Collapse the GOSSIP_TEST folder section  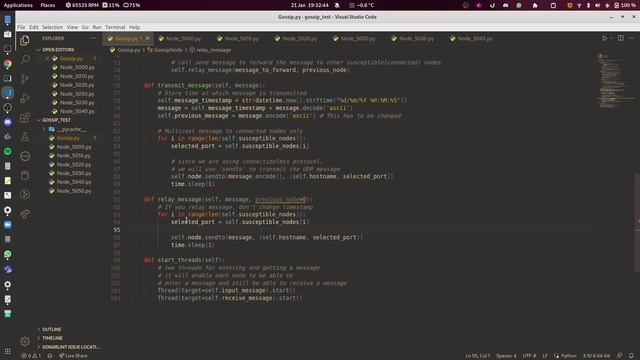(x=56, y=120)
